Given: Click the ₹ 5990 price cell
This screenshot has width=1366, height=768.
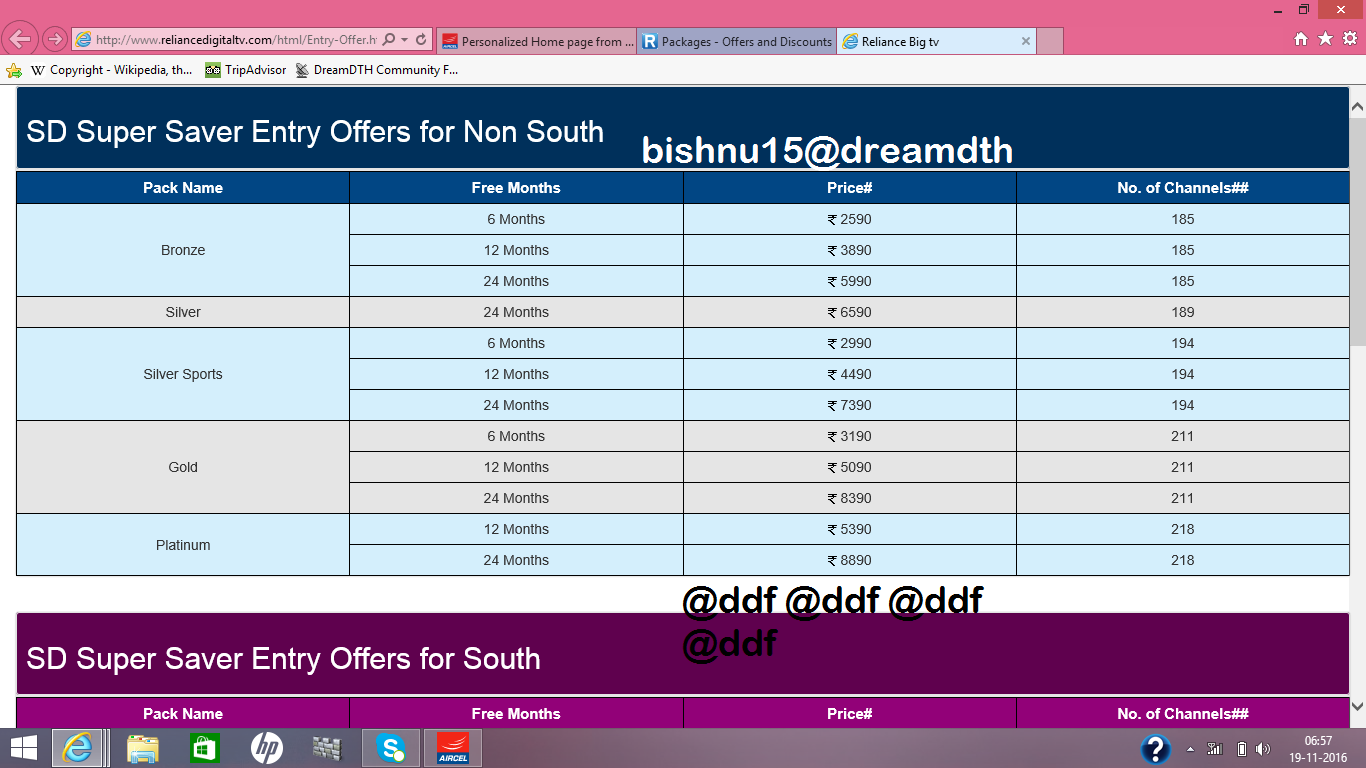Looking at the screenshot, I should pos(850,281).
